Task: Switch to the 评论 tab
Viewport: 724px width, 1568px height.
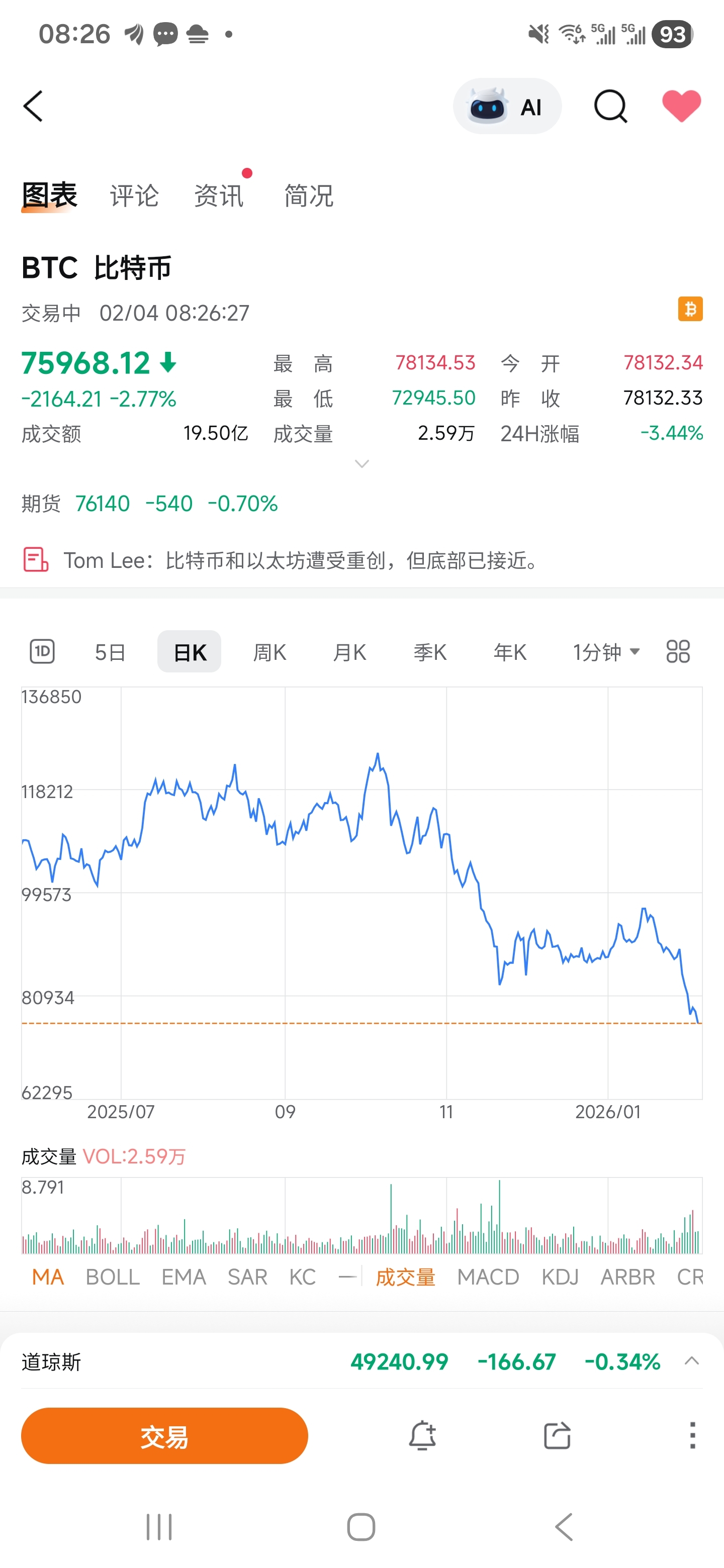Action: click(x=134, y=196)
